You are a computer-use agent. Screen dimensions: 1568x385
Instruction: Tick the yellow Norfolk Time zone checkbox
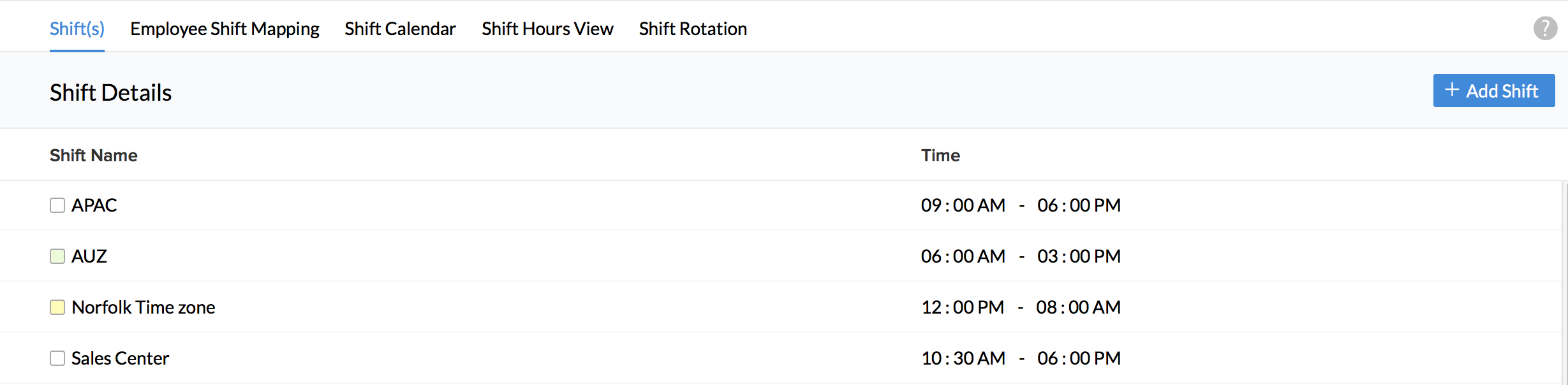(57, 307)
